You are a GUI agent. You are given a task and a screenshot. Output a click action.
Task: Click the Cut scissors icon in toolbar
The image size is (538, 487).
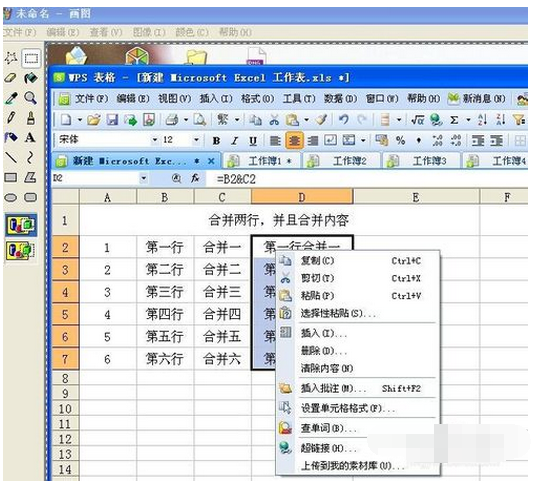[x=273, y=120]
